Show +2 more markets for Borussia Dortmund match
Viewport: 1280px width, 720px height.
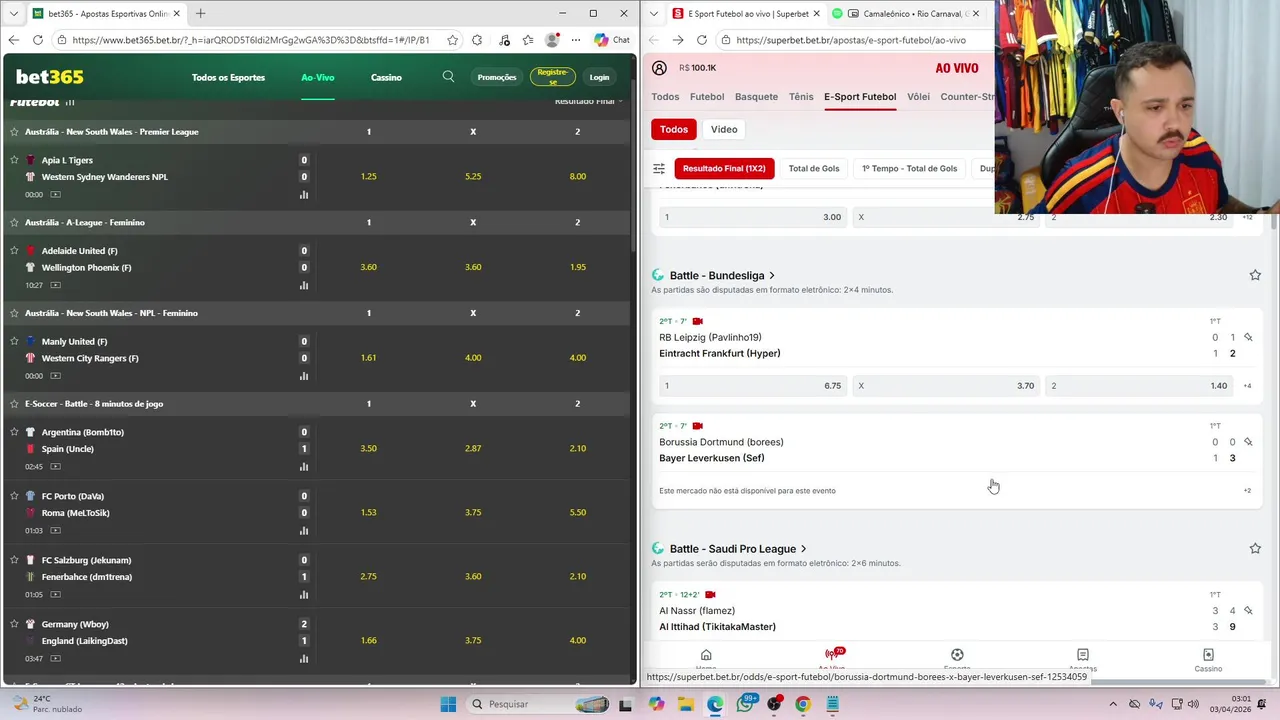click(1247, 491)
